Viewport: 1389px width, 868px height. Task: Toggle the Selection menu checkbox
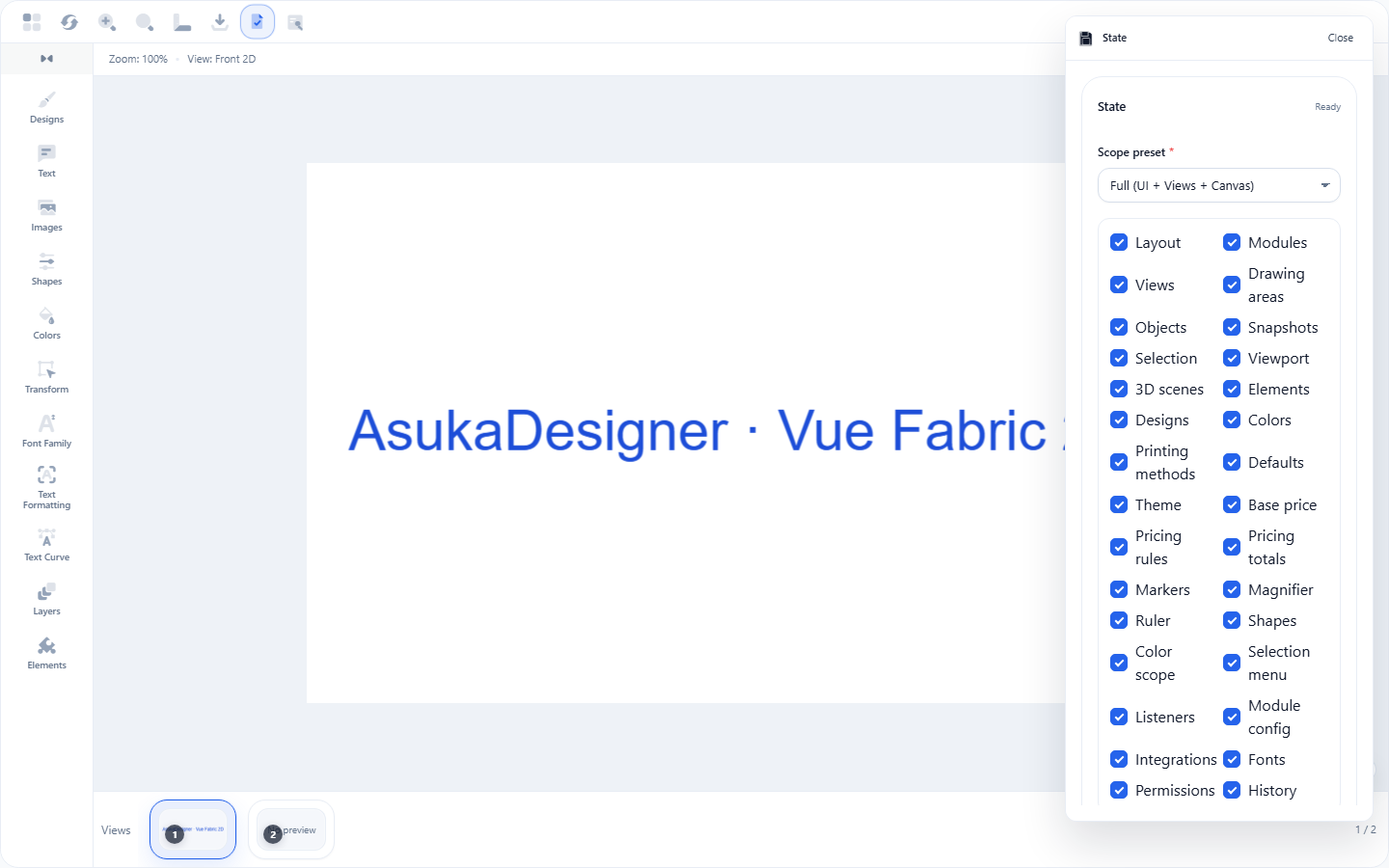pyautogui.click(x=1232, y=663)
